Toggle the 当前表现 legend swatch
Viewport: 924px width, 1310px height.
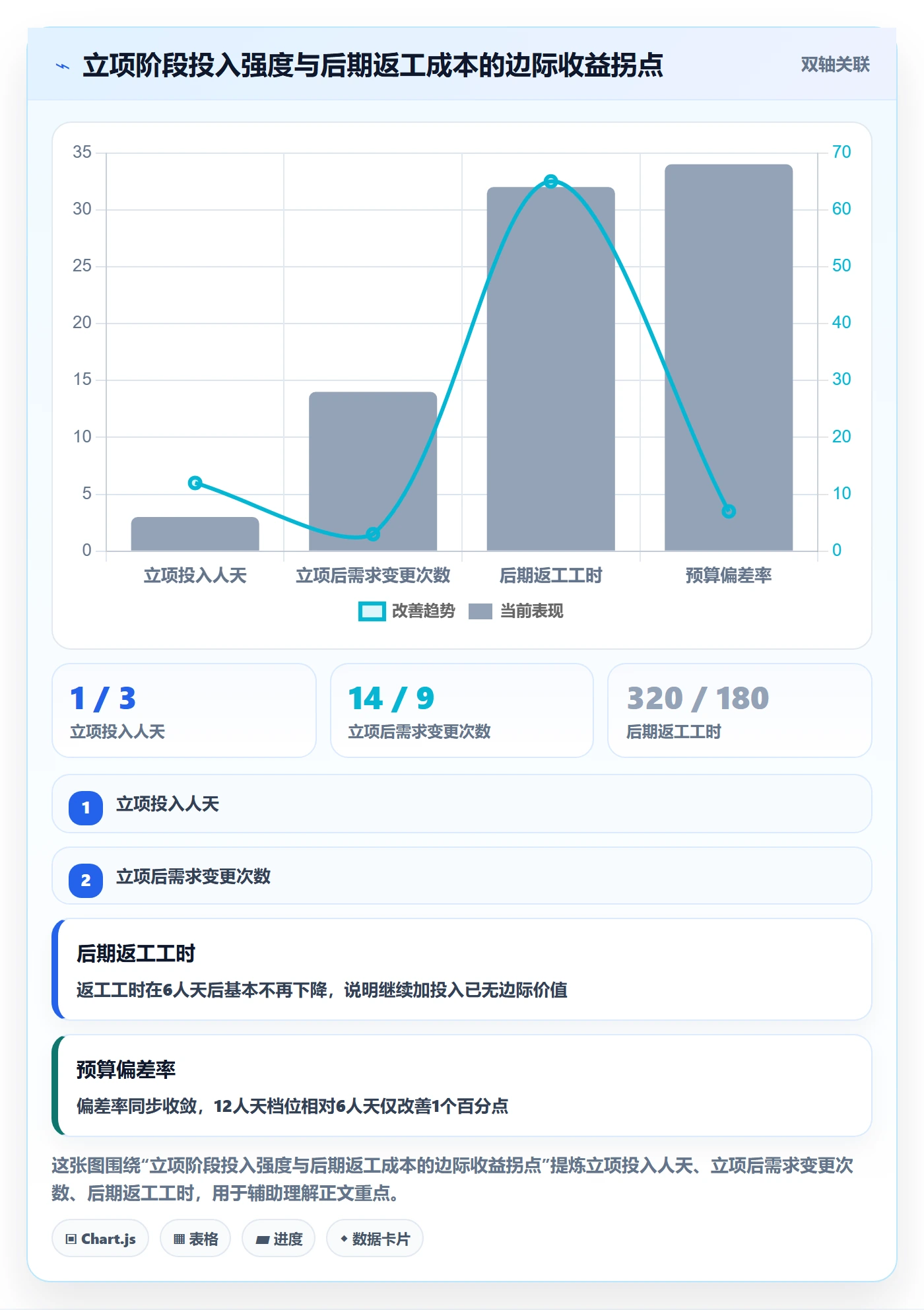(480, 611)
